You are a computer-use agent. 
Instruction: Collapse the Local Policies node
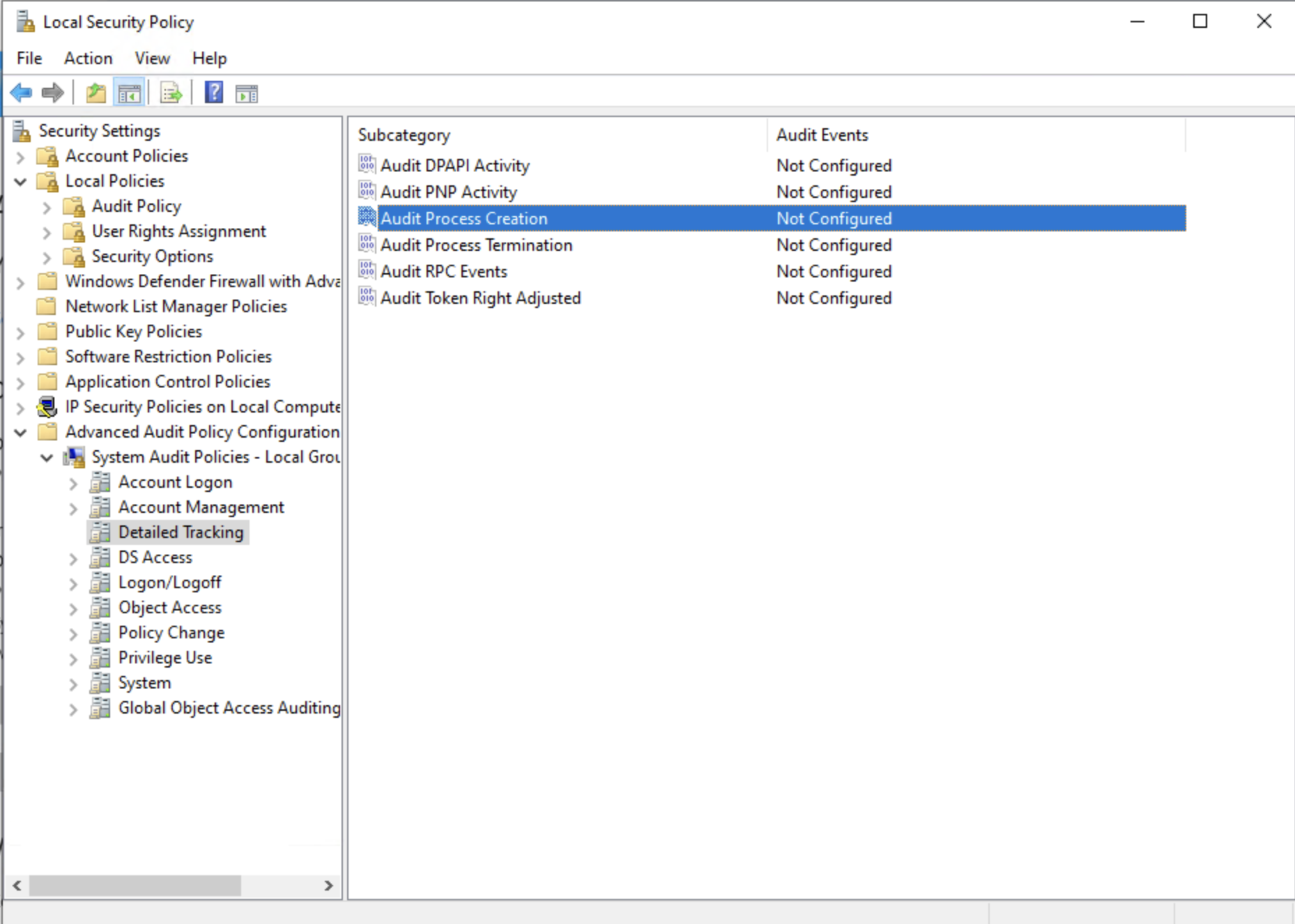(21, 181)
